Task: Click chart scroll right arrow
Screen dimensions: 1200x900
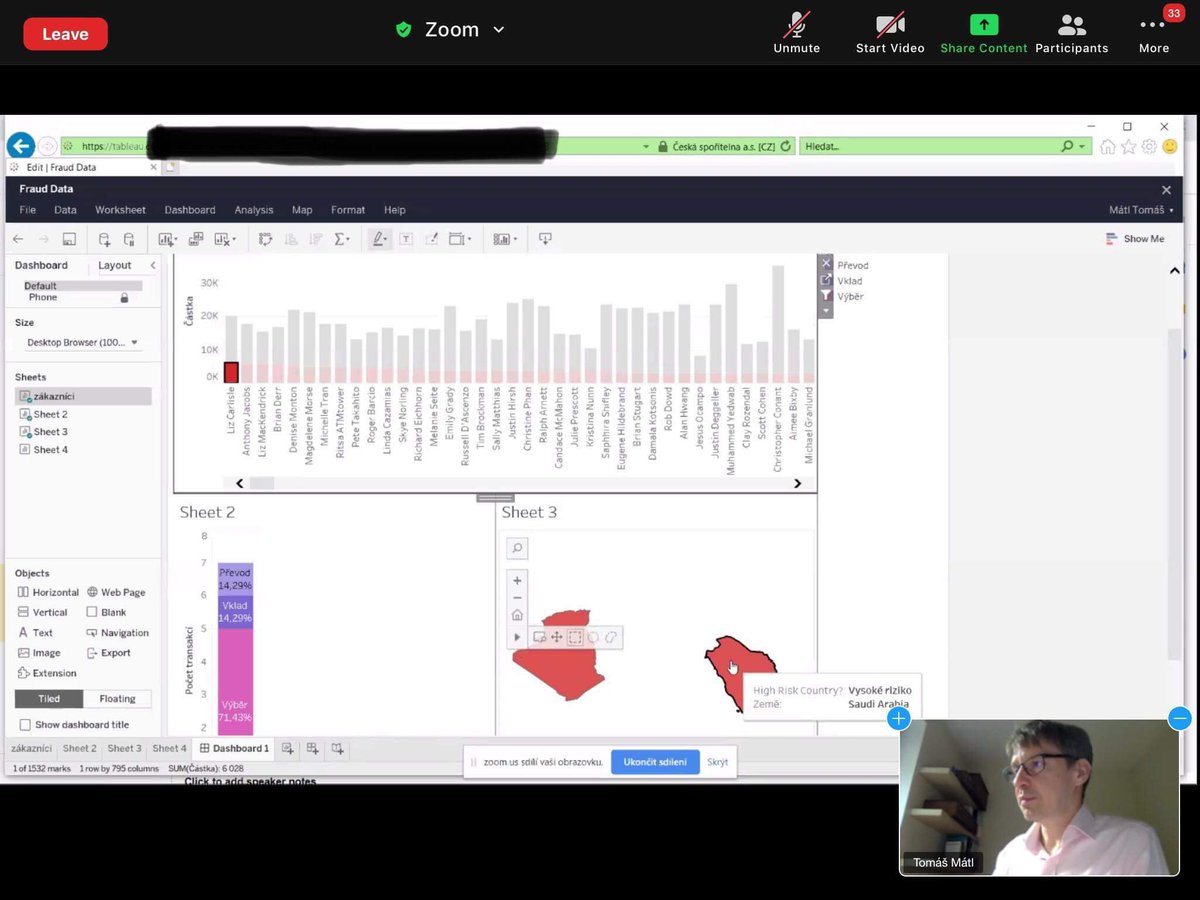Action: [797, 483]
